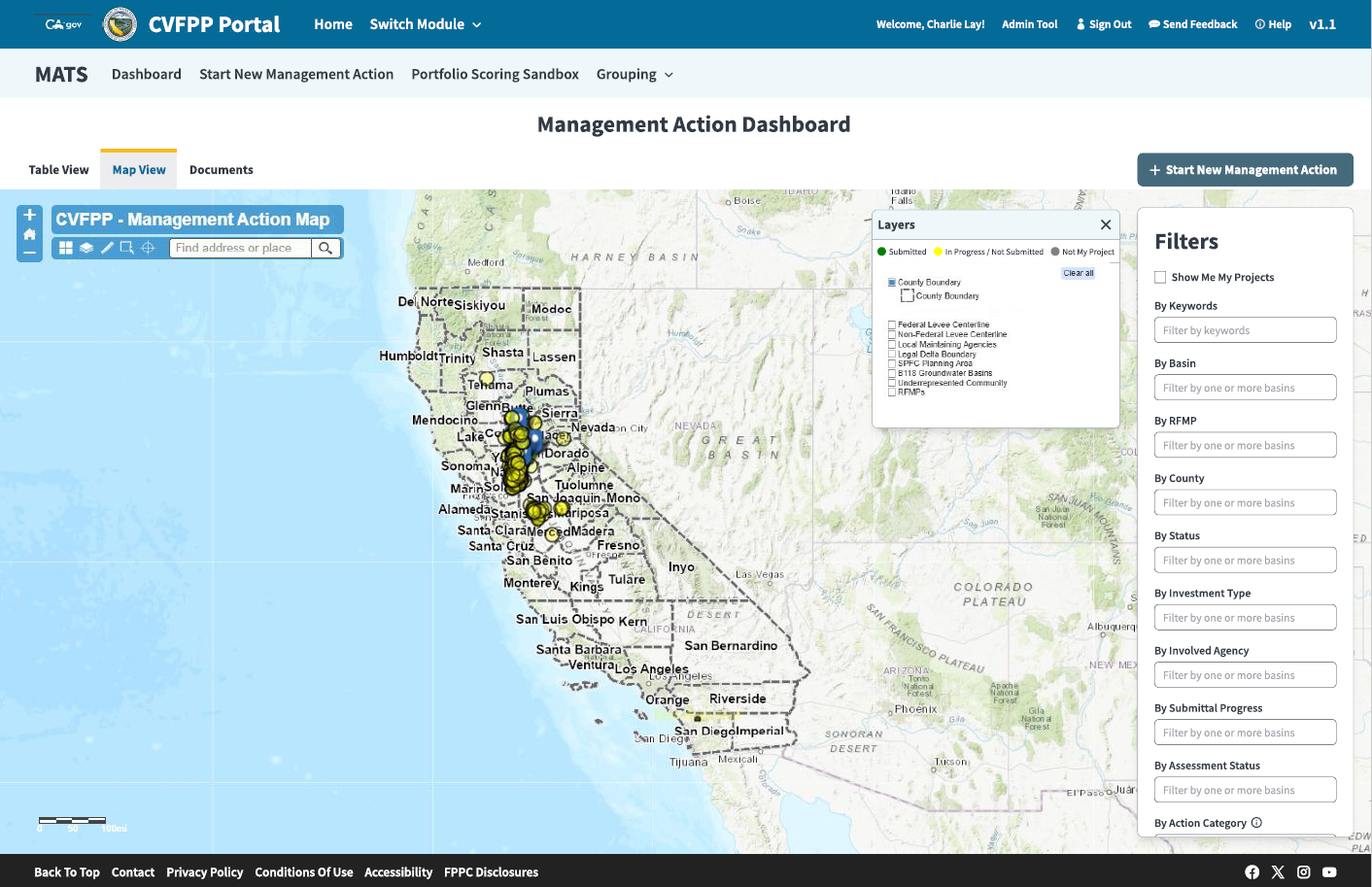The height and width of the screenshot is (887, 1372).
Task: Select the map measure ruler tool
Action: pyautogui.click(x=107, y=248)
